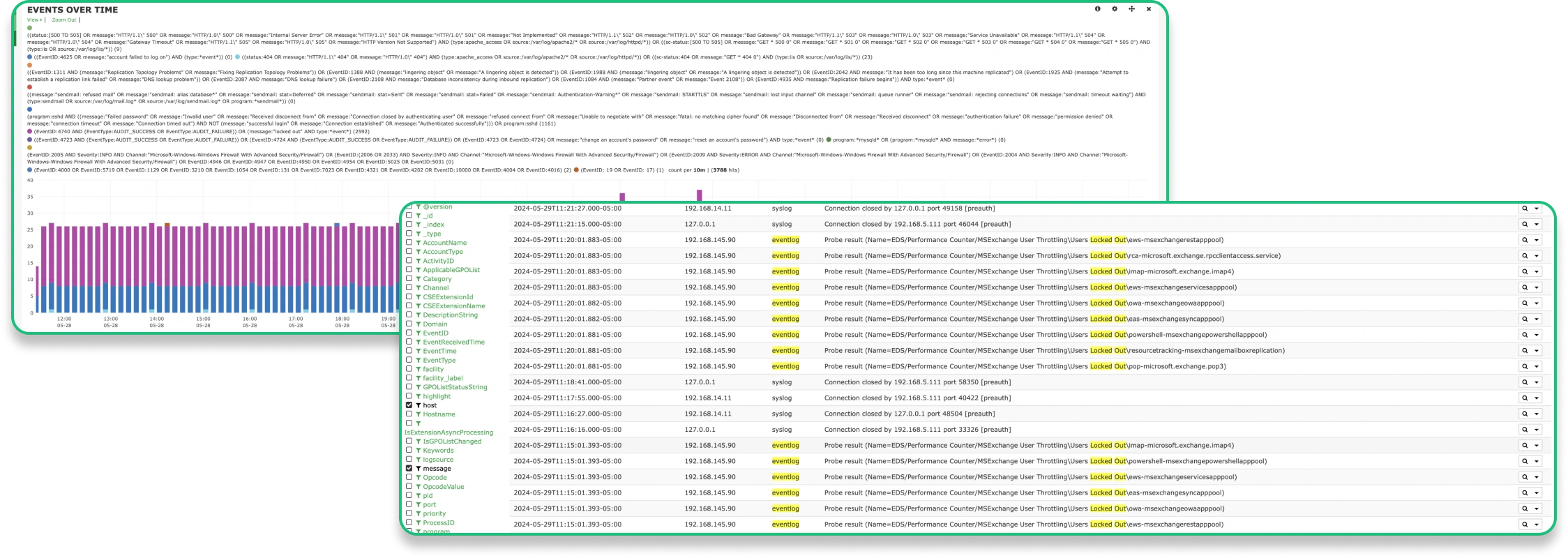Check the logsource field checkbox
The image size is (1568, 558).
click(x=409, y=459)
